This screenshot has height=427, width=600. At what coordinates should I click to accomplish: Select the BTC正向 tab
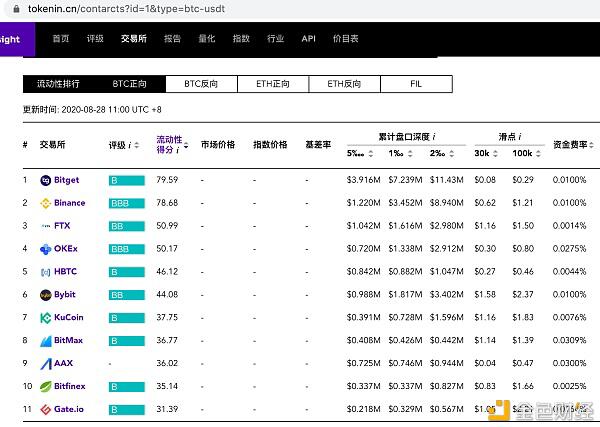[x=129, y=84]
